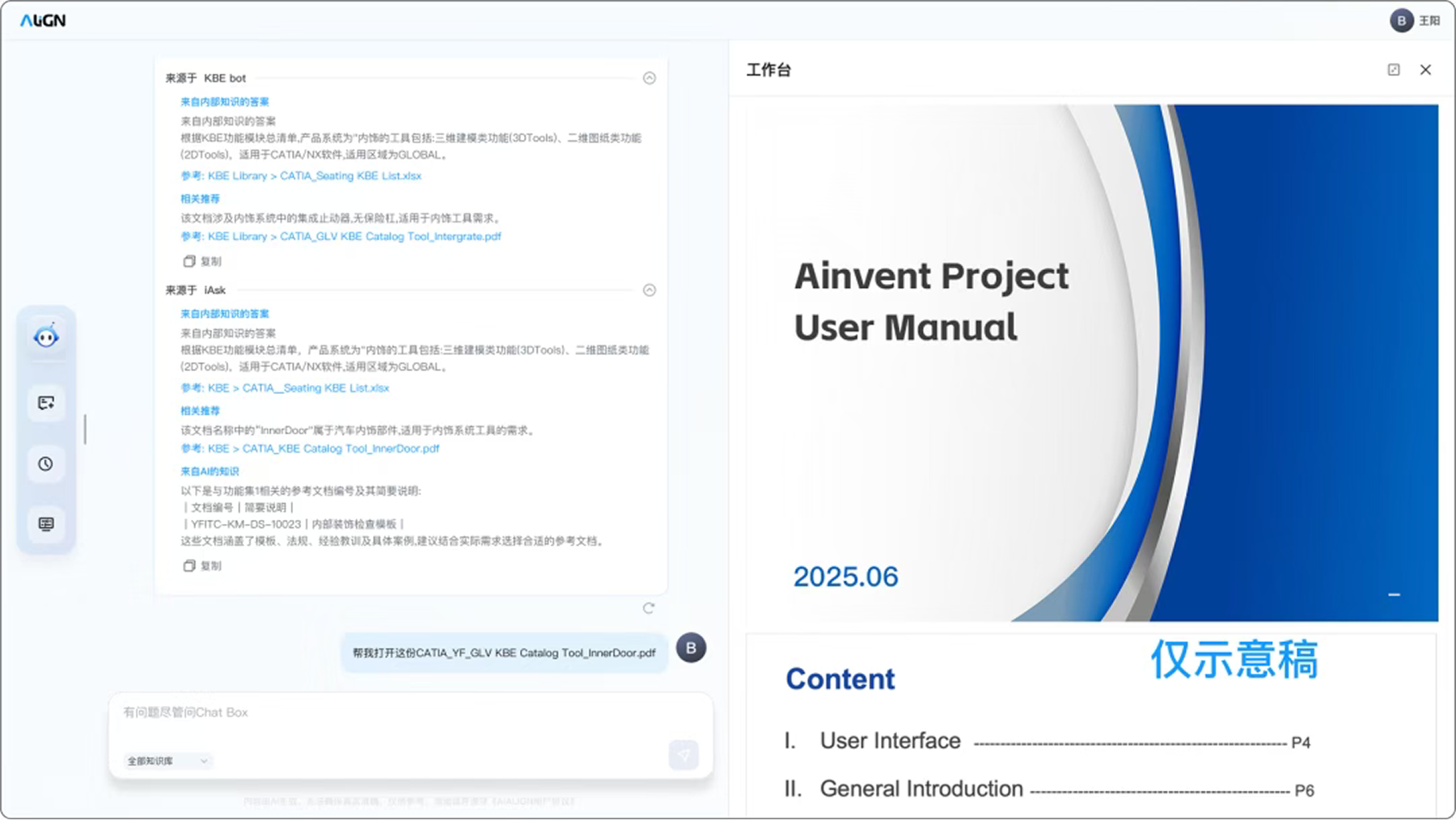Open the 全部知识库 knowledge base dropdown

point(167,761)
